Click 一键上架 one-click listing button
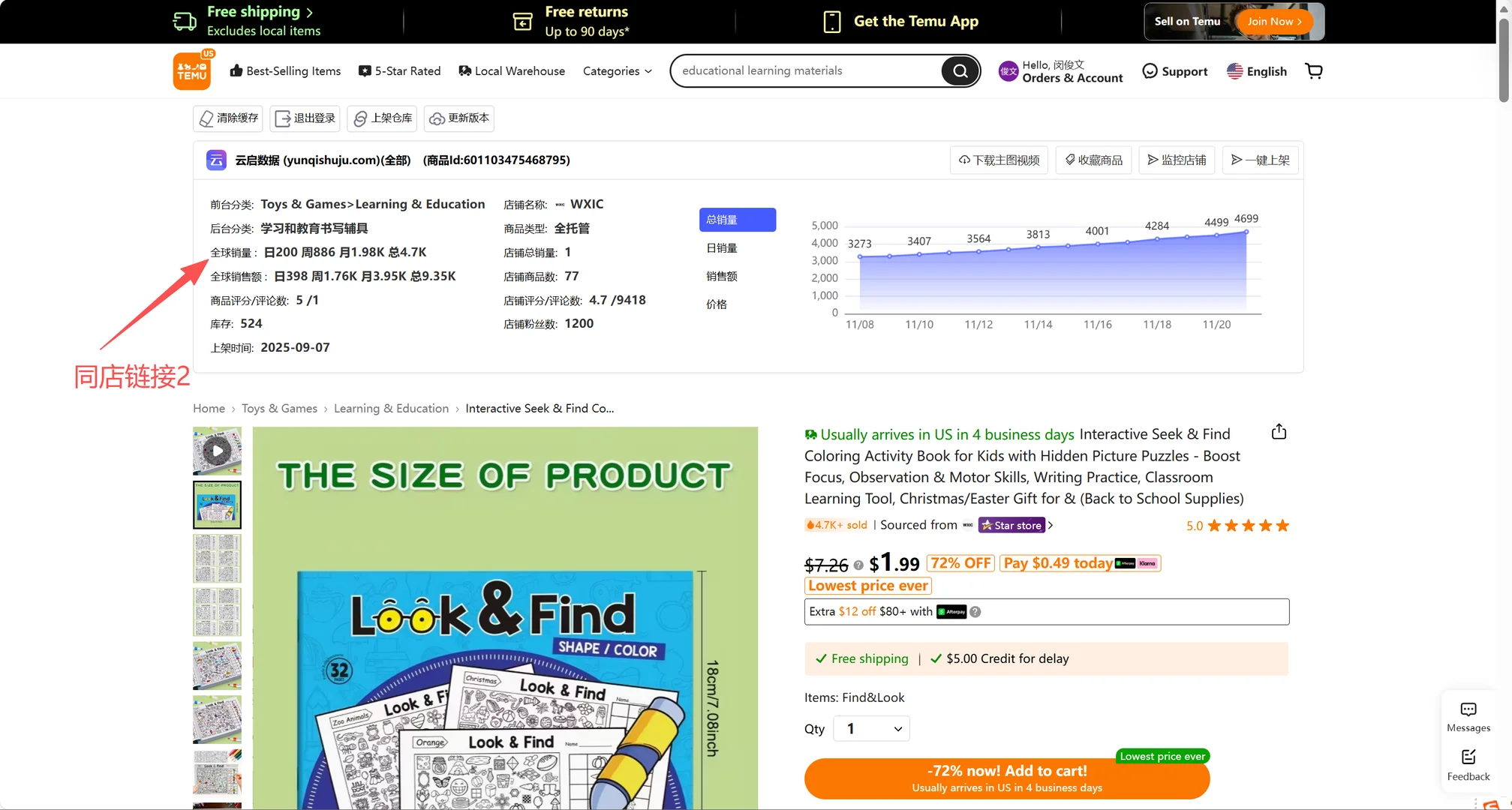The width and height of the screenshot is (1512, 810). click(1260, 160)
